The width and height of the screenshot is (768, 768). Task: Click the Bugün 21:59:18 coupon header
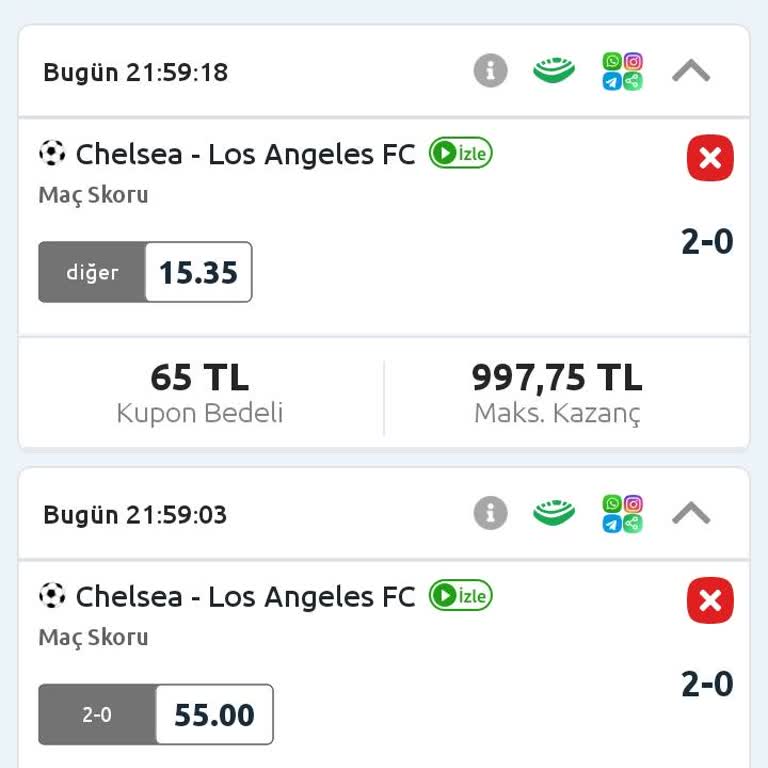[136, 72]
